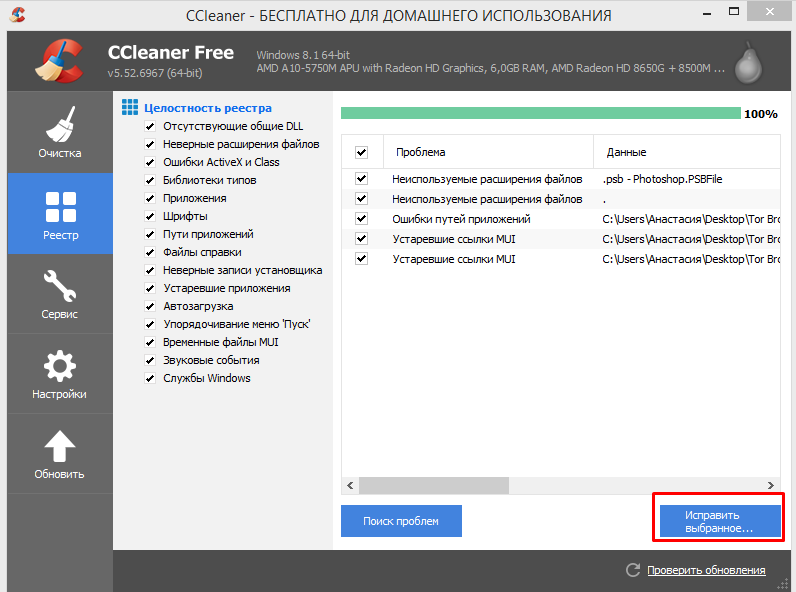Uncheck the .psb Photoshop.PSBFile result row
This screenshot has height=592, width=796.
pyautogui.click(x=361, y=179)
